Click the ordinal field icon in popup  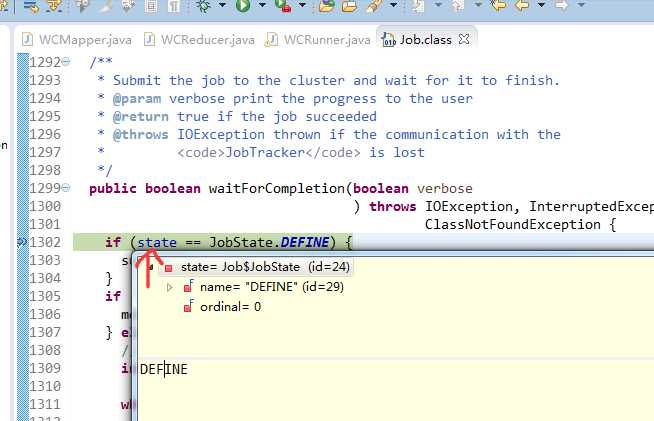click(189, 306)
